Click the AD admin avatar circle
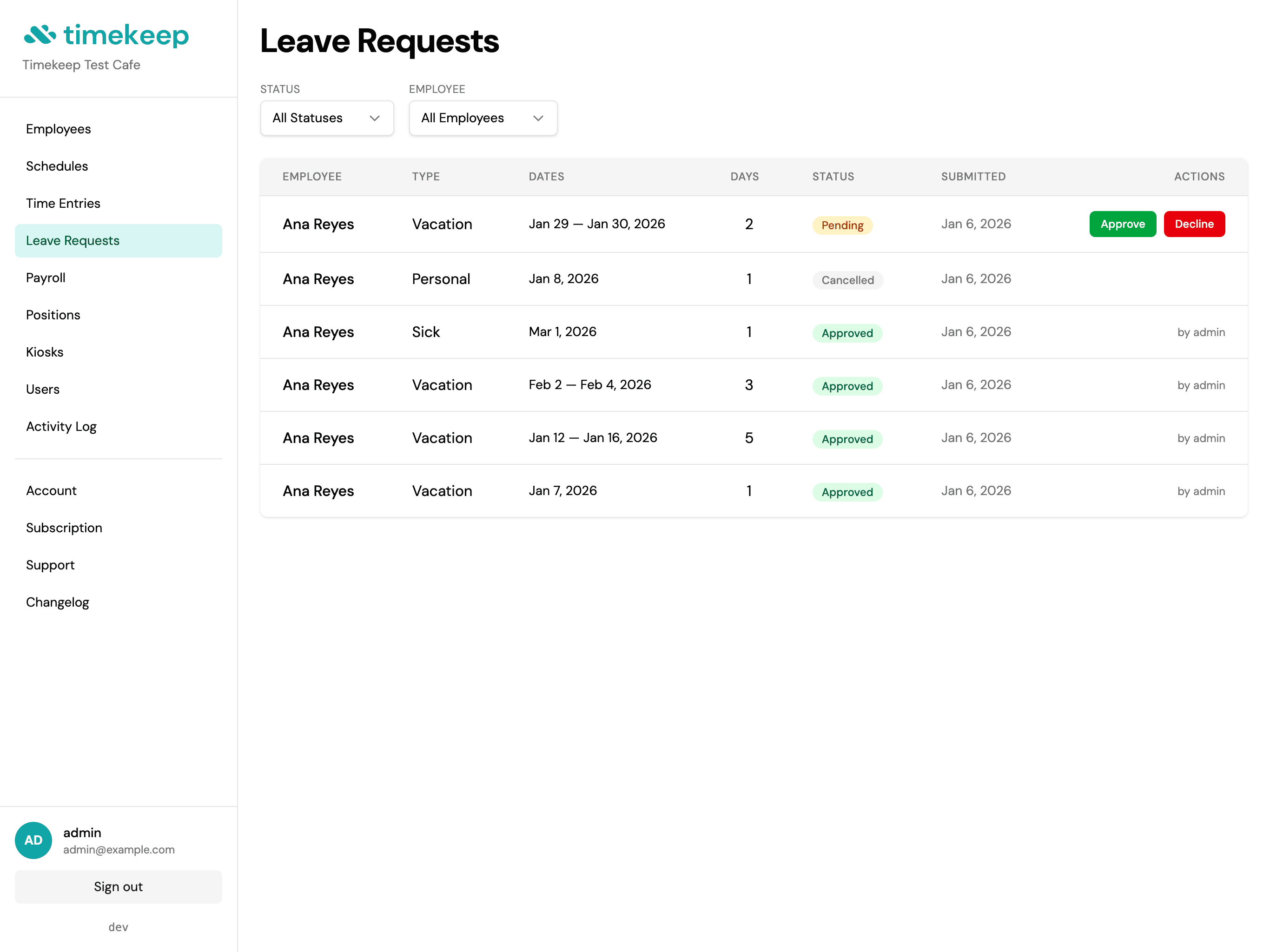This screenshot has width=1270, height=952. click(x=33, y=840)
